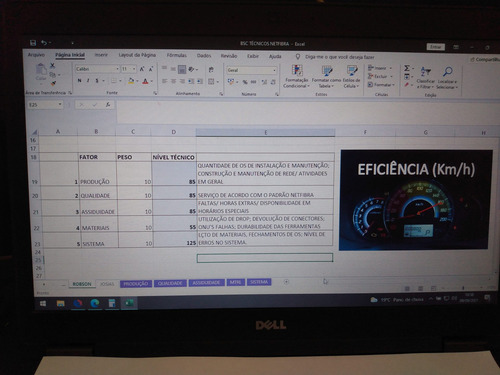The width and height of the screenshot is (500, 375).
Task: Align text right
Action: (182, 81)
